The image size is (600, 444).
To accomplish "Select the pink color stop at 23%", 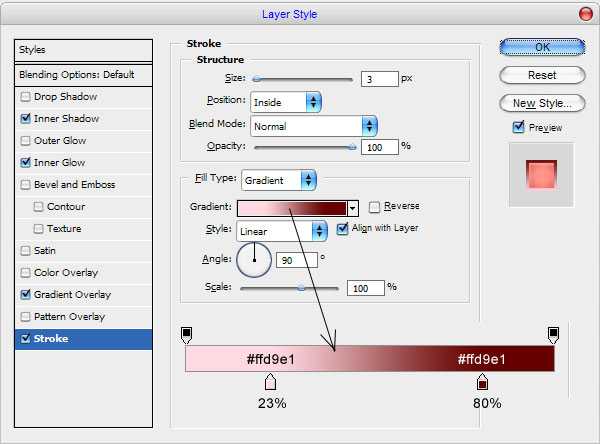I will (x=270, y=383).
